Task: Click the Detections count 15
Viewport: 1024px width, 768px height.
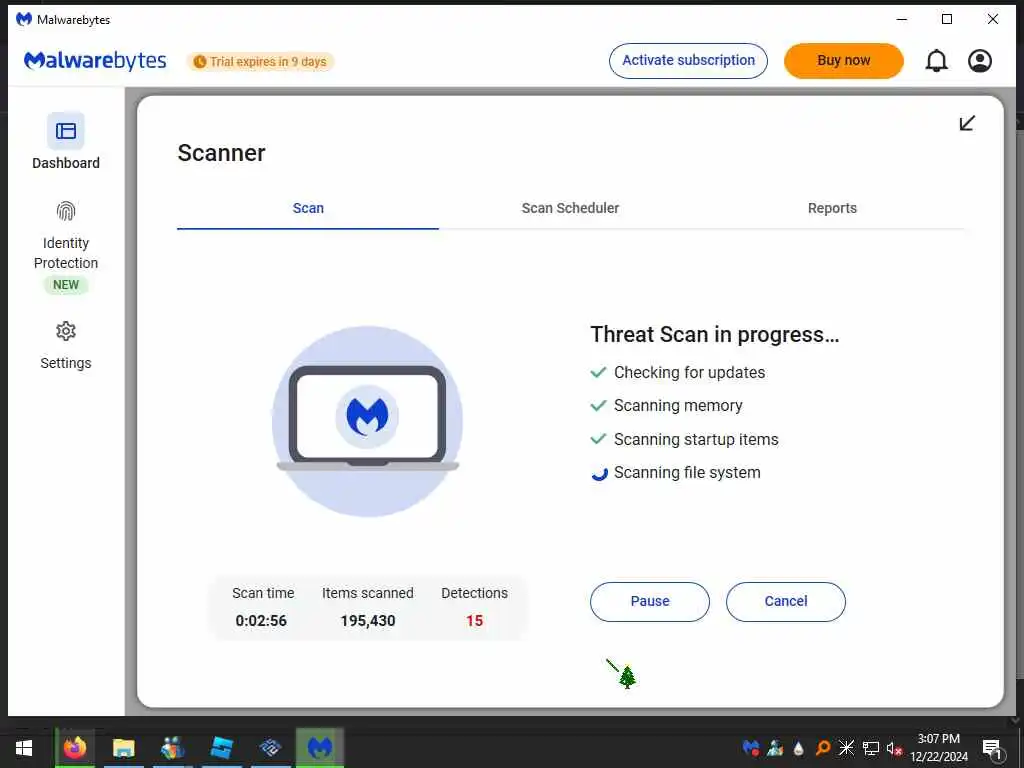Action: coord(474,620)
